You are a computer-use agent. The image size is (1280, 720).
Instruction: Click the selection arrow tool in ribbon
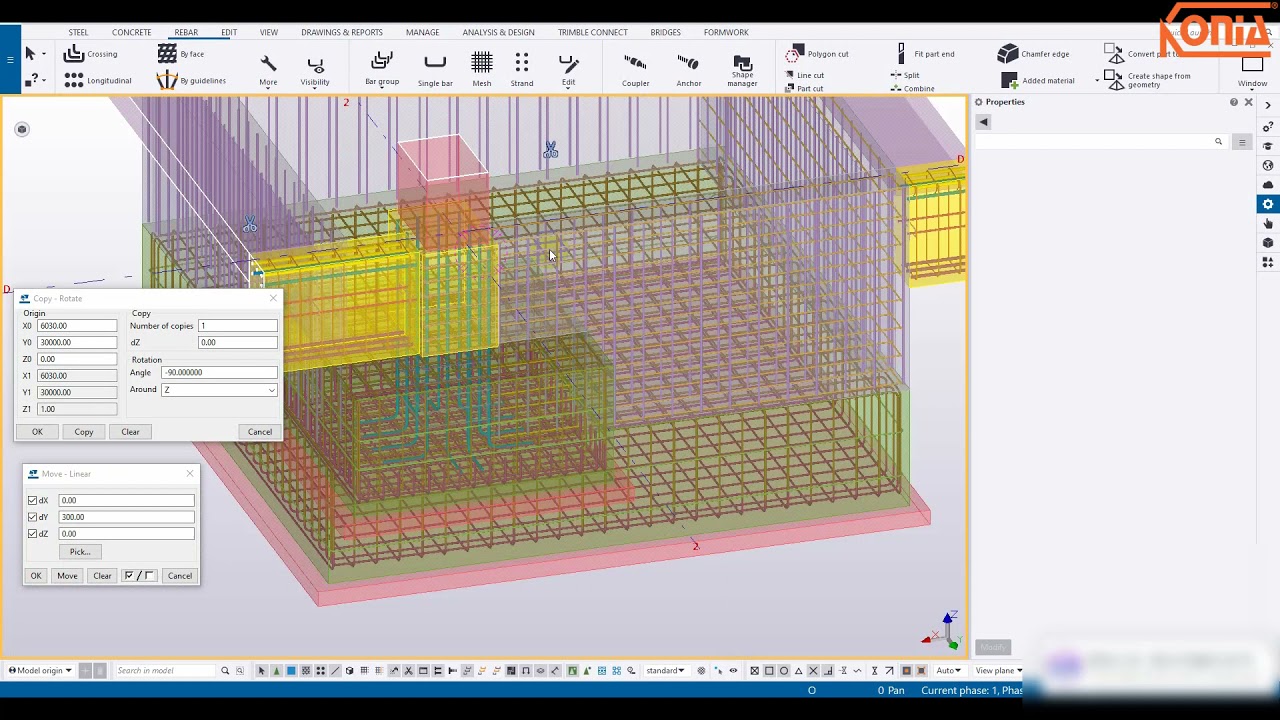pyautogui.click(x=30, y=54)
